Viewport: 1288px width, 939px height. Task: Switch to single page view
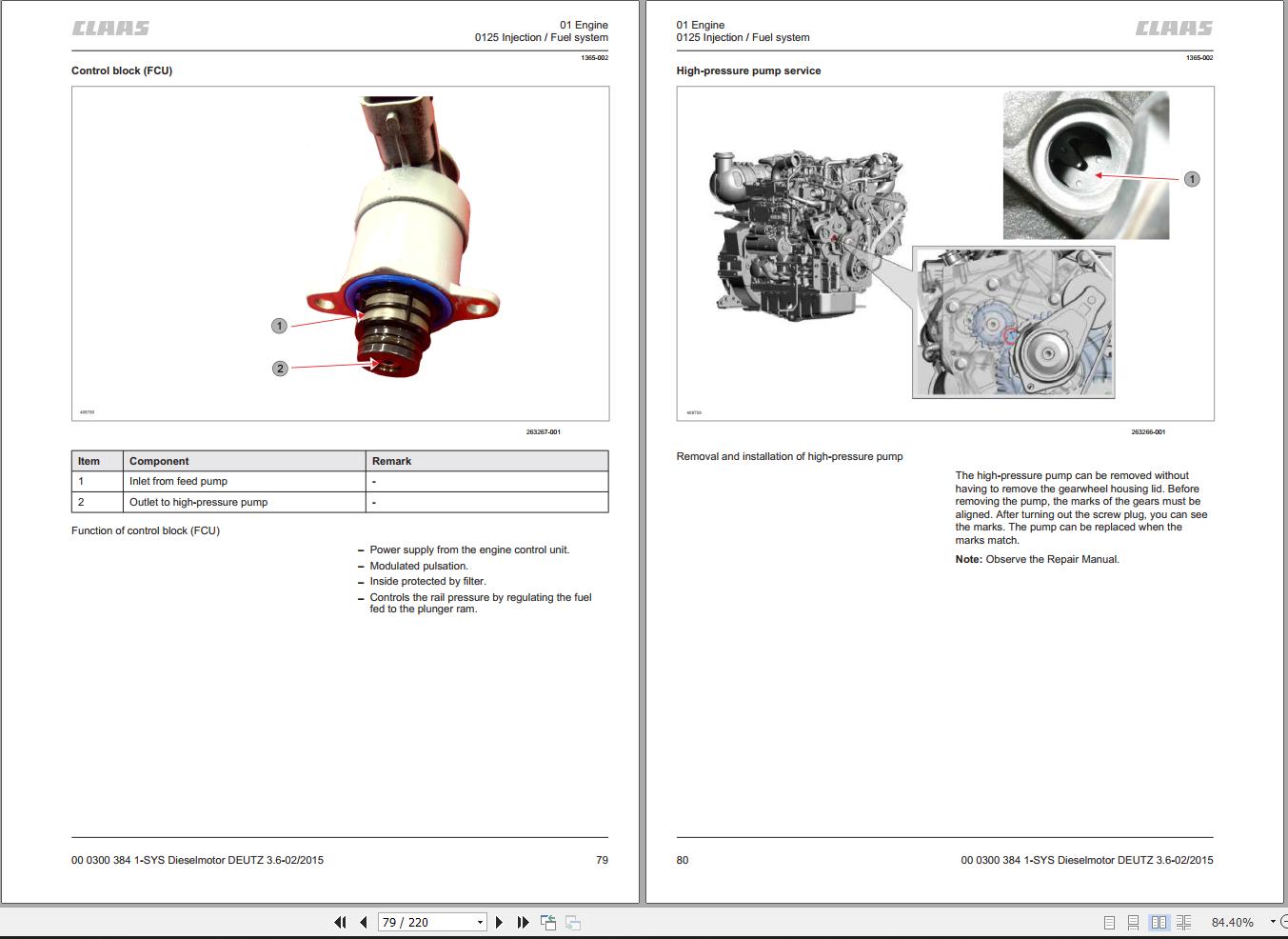pos(1109,922)
